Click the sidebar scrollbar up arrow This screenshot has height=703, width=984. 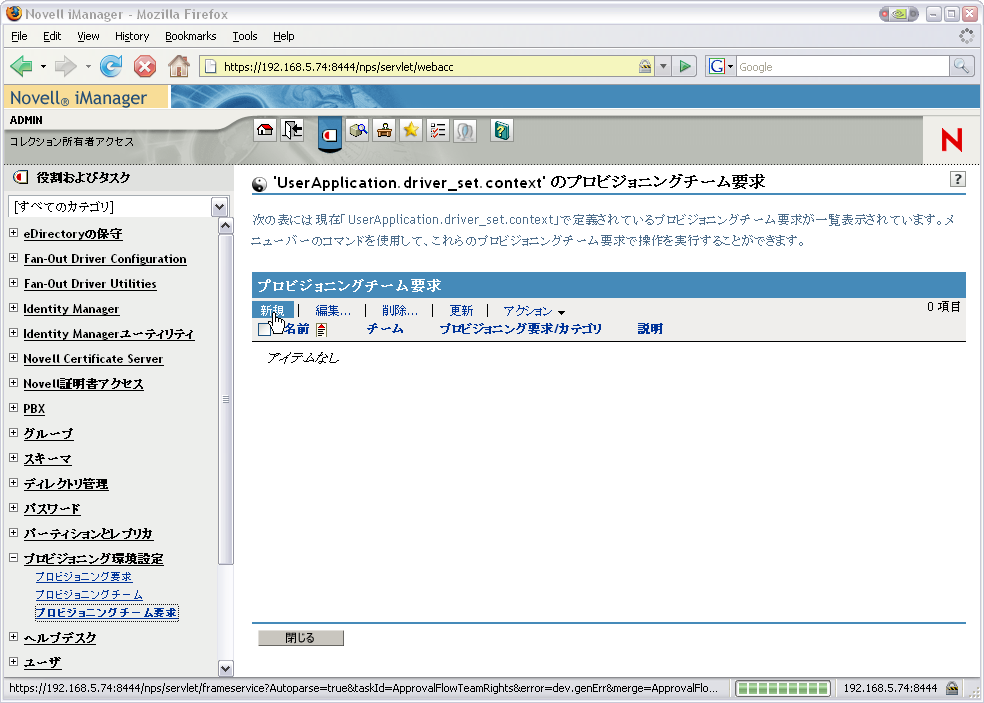pos(225,226)
